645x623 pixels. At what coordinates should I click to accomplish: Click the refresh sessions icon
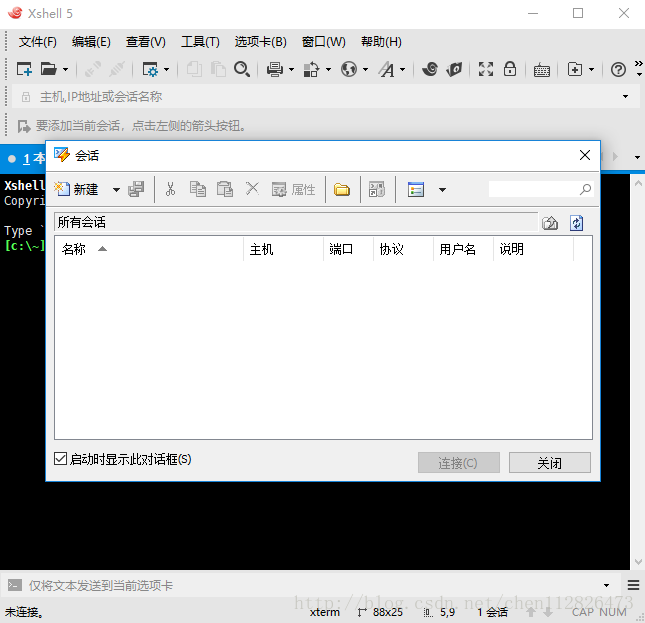pyautogui.click(x=576, y=223)
